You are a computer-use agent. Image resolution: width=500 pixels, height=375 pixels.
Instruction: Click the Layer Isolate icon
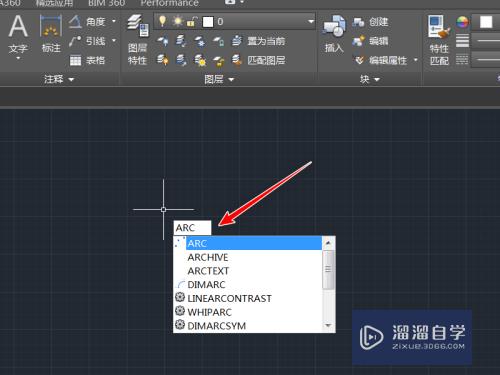(x=181, y=41)
